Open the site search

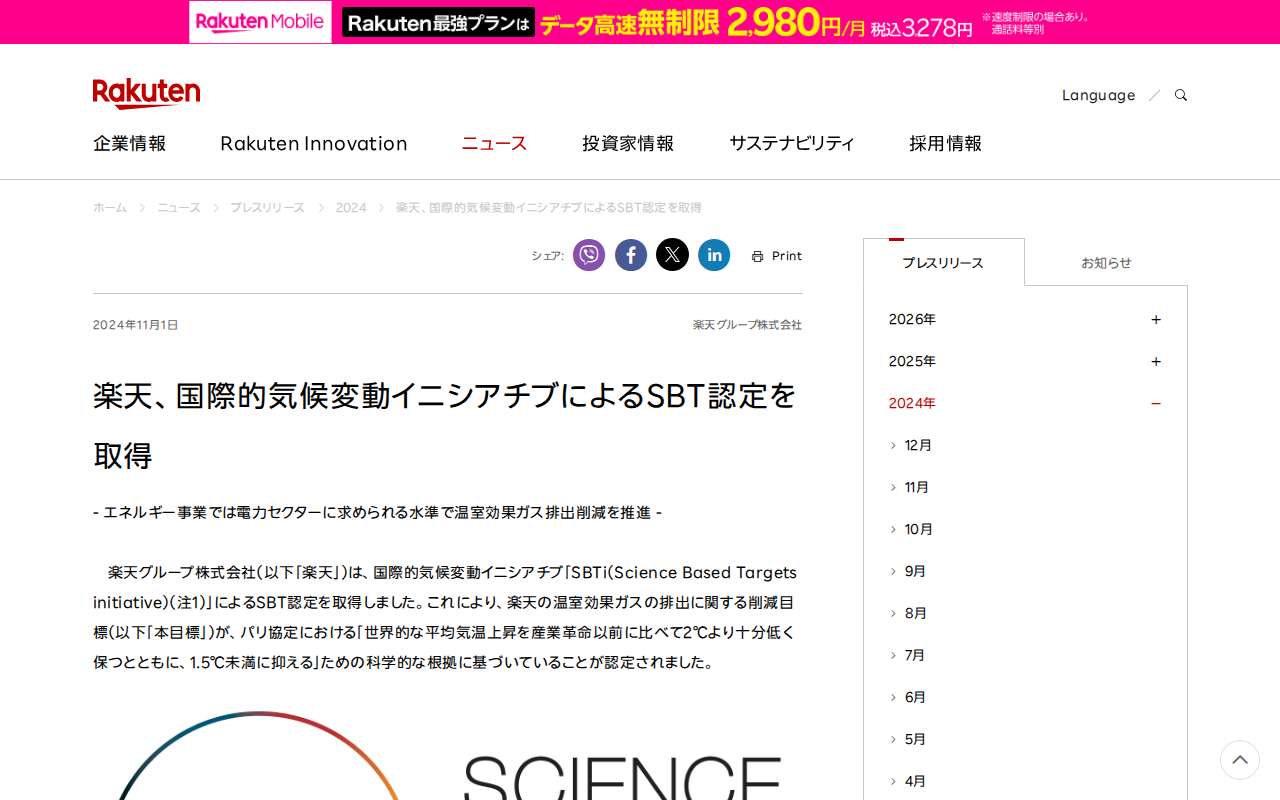tap(1180, 94)
